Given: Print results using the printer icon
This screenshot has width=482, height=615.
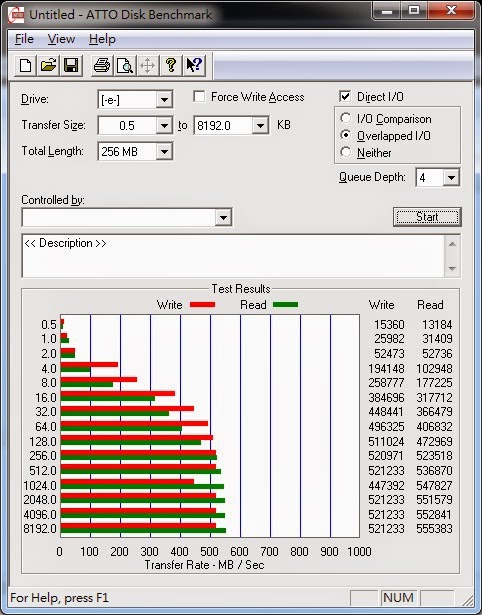Looking at the screenshot, I should (x=102, y=65).
